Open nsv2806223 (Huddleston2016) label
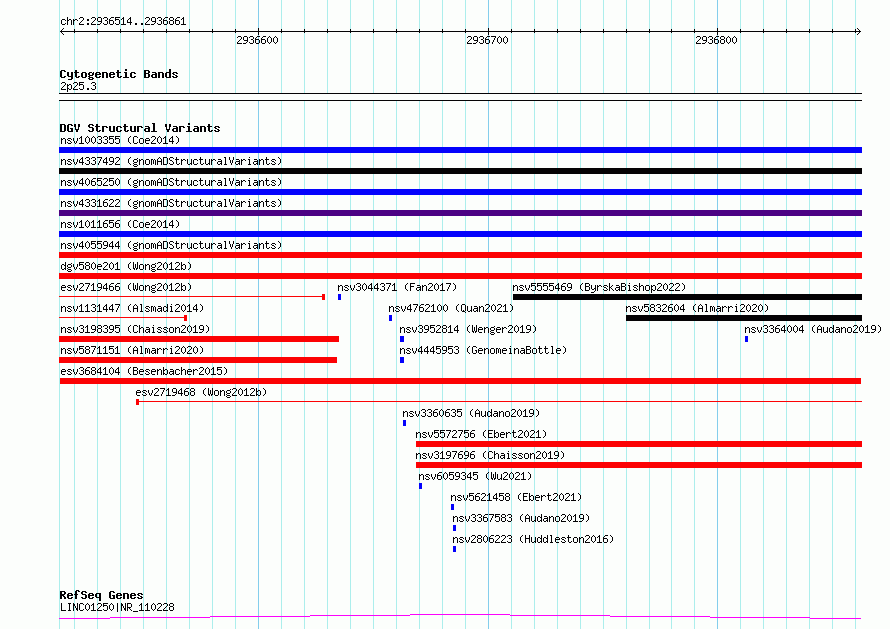 click(x=532, y=539)
